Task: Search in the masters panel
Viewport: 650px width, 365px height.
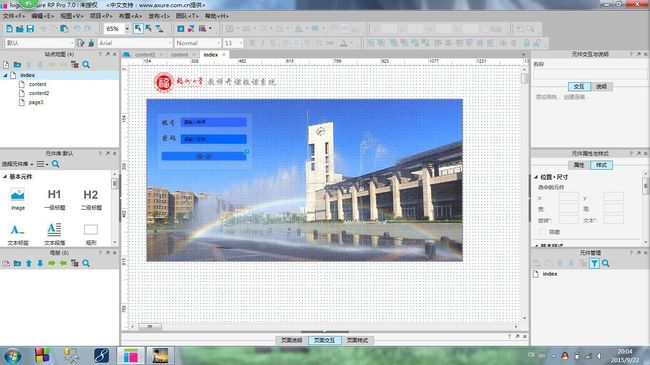Action: pos(86,263)
